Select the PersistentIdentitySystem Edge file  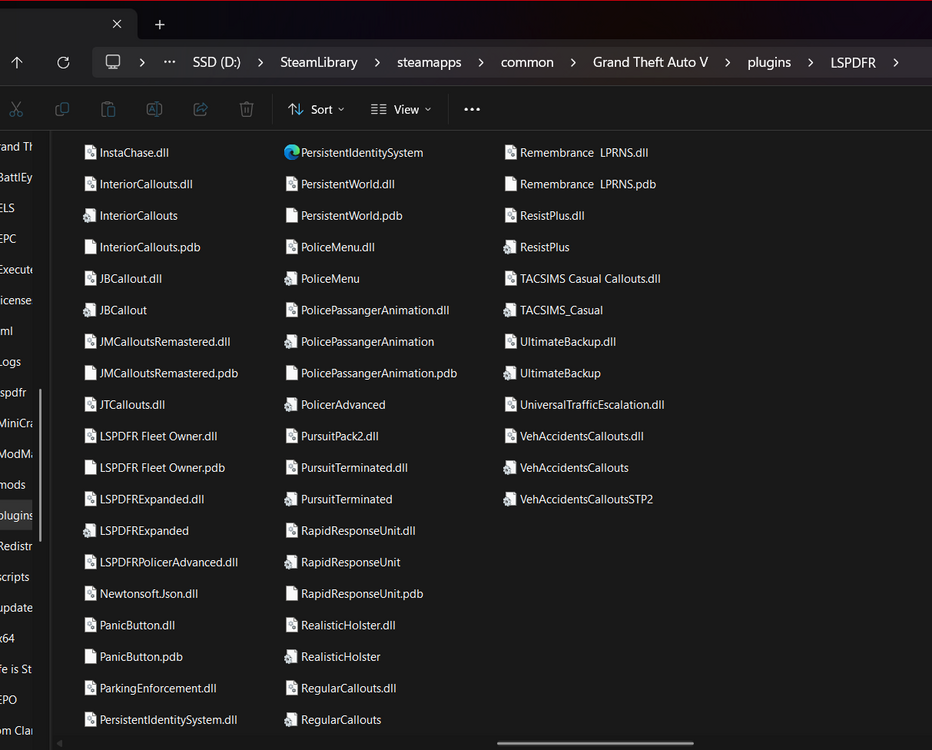(x=361, y=153)
